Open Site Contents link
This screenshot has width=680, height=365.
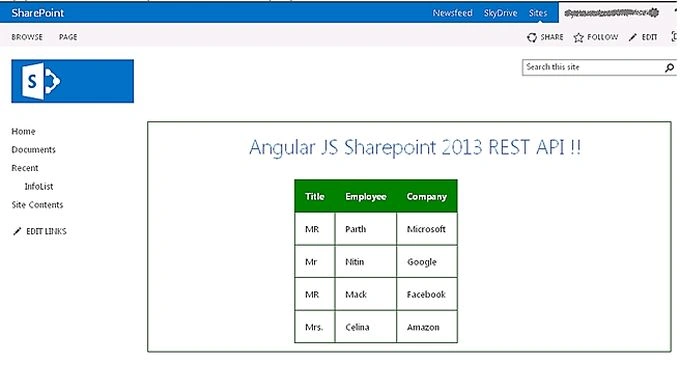point(37,205)
